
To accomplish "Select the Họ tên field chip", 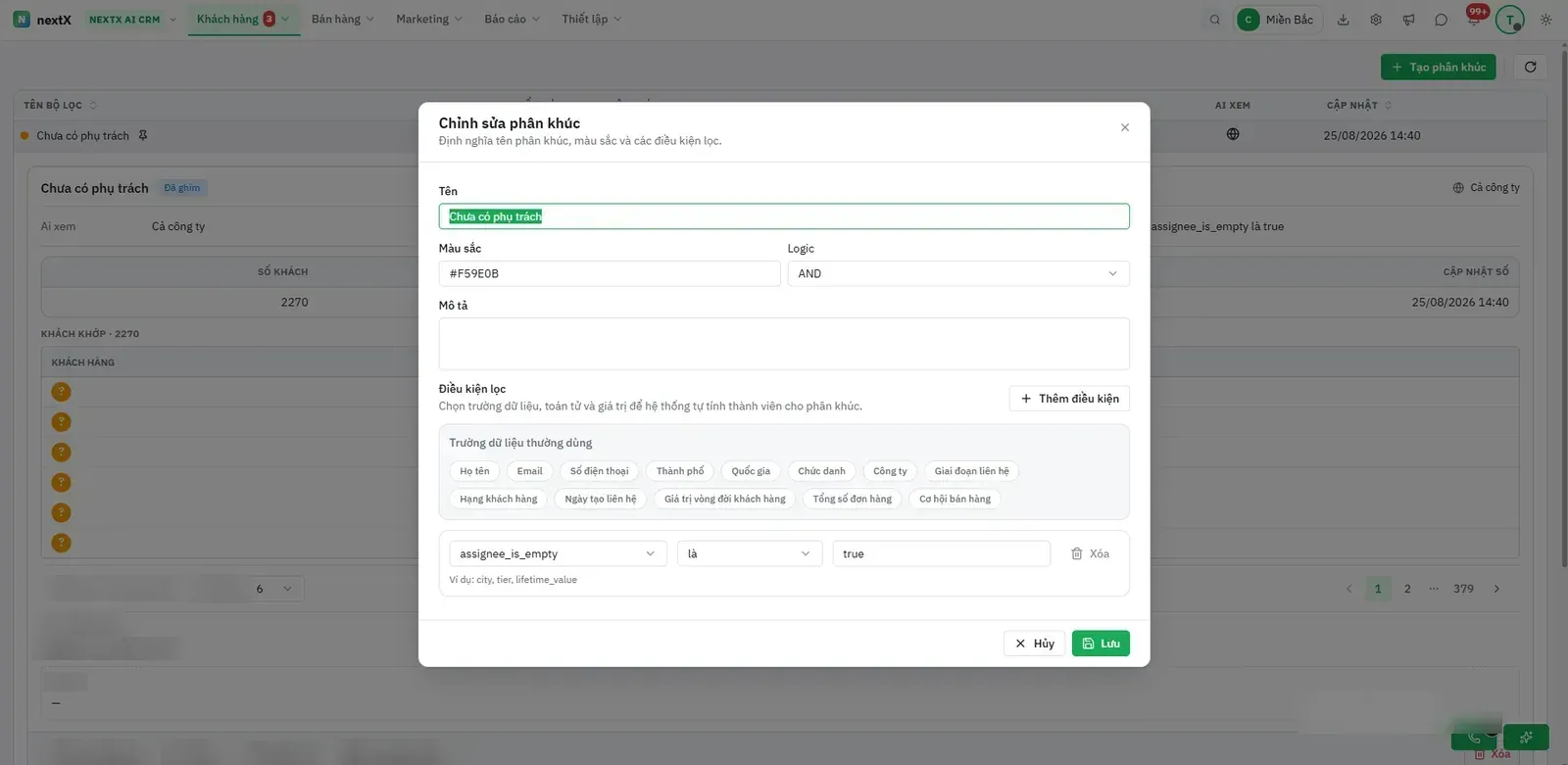I will (x=474, y=471).
